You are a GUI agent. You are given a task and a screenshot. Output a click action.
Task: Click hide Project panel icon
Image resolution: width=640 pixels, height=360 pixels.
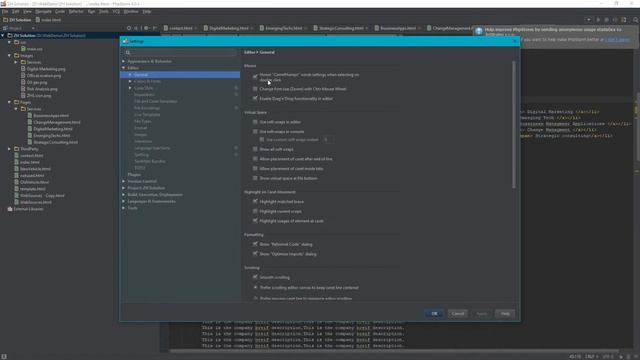[154, 28]
